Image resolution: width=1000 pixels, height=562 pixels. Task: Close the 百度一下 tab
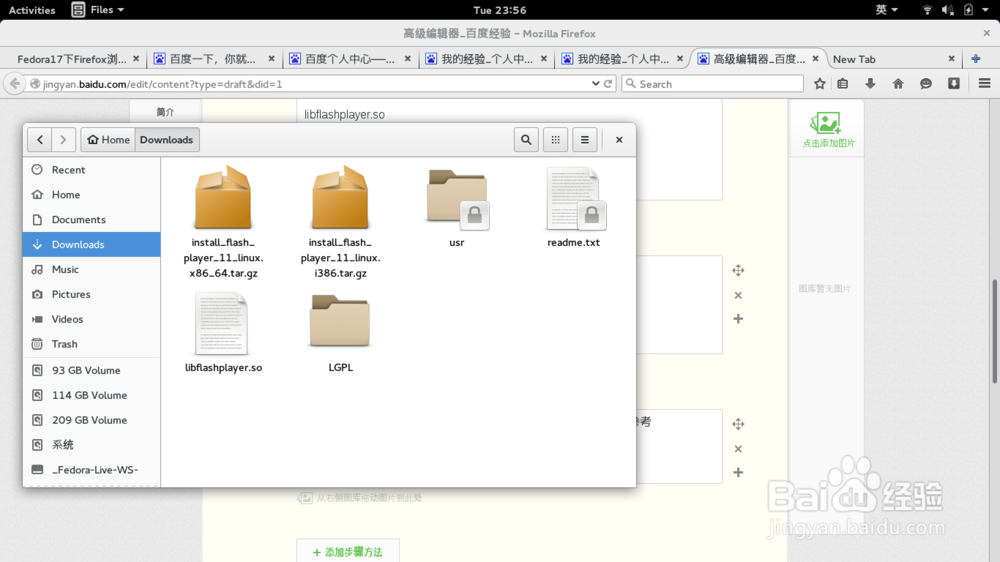[x=272, y=59]
